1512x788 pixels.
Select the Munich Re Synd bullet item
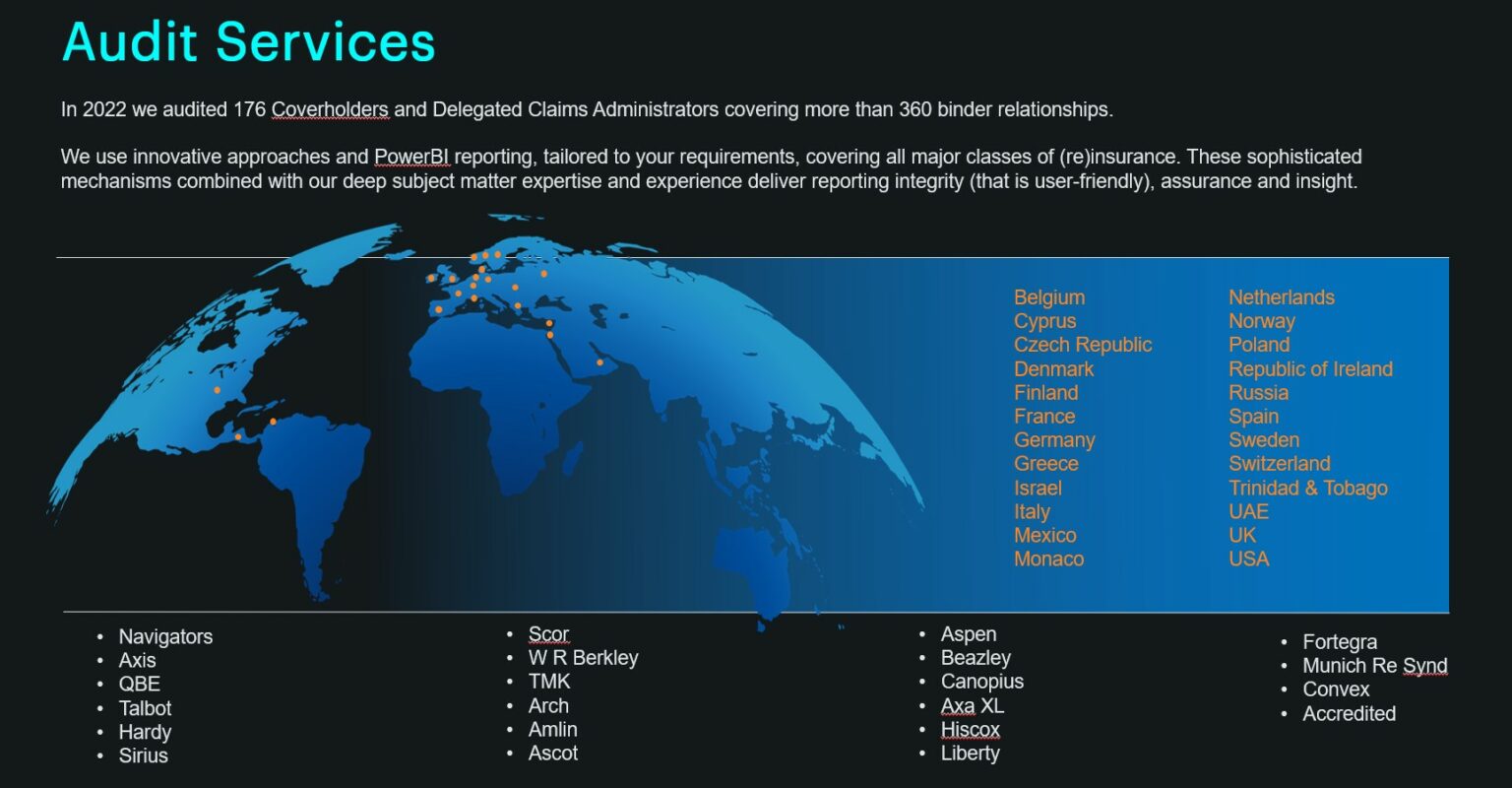tap(1375, 666)
